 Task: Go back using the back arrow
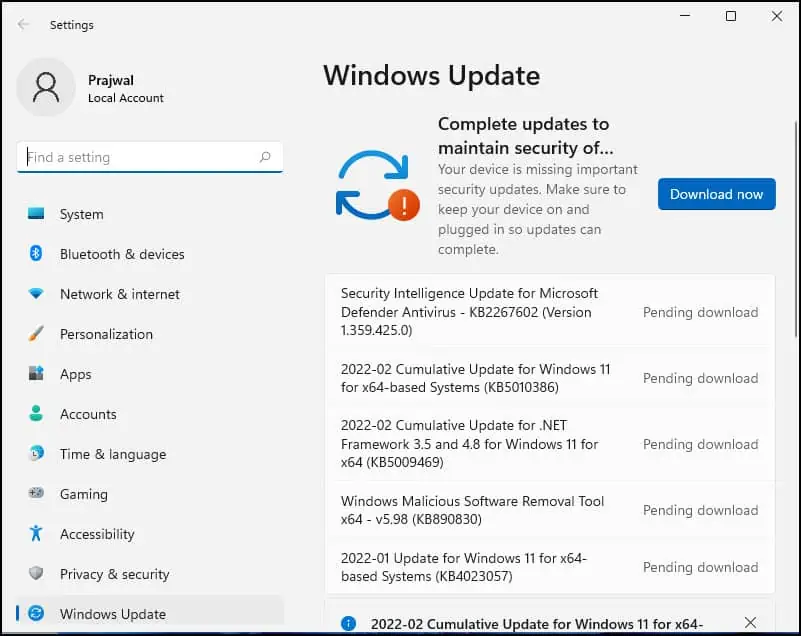coord(24,25)
